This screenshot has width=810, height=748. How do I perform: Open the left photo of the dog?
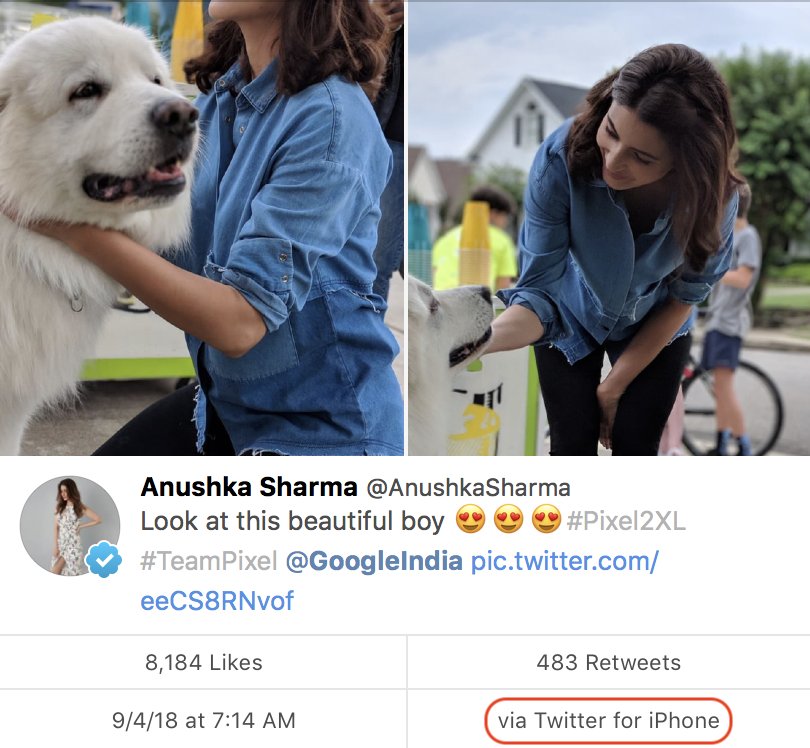click(200, 230)
